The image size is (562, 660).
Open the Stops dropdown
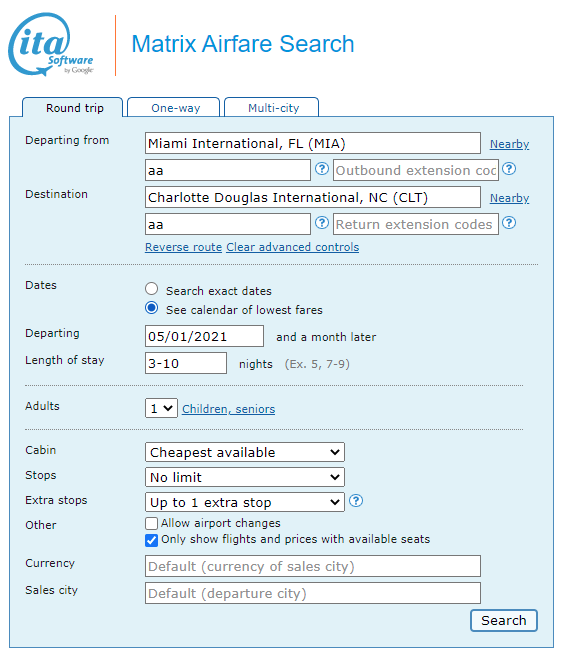coord(245,477)
